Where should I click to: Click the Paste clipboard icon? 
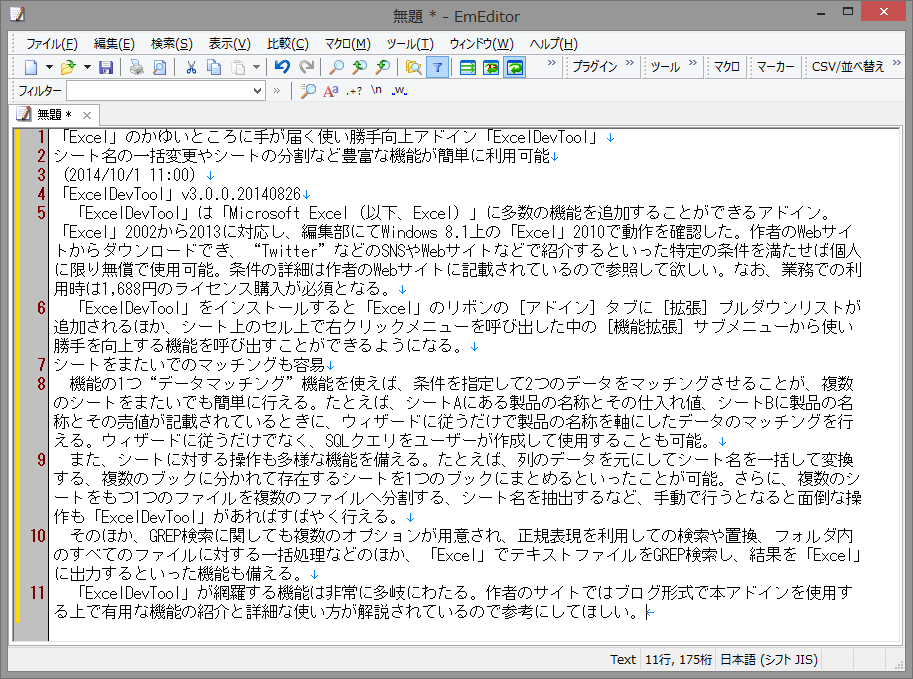click(x=238, y=68)
